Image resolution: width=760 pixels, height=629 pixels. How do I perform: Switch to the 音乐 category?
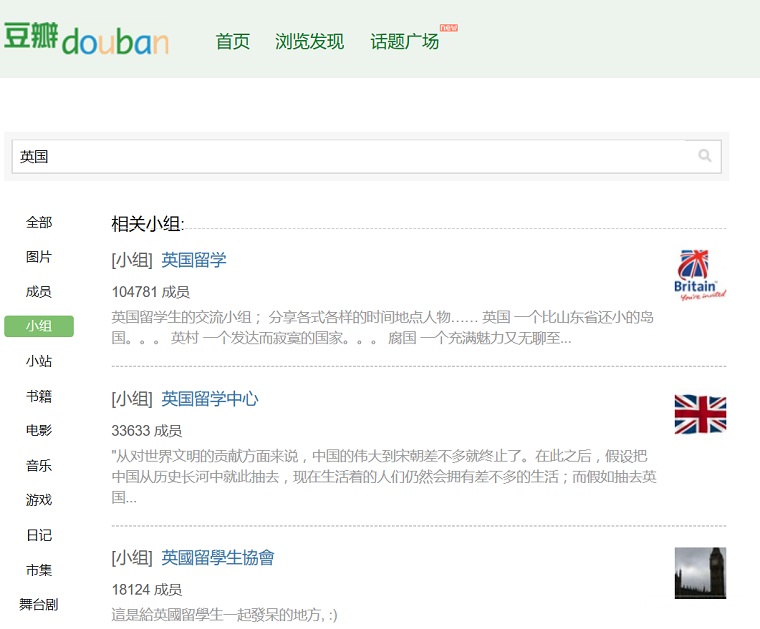(39, 466)
